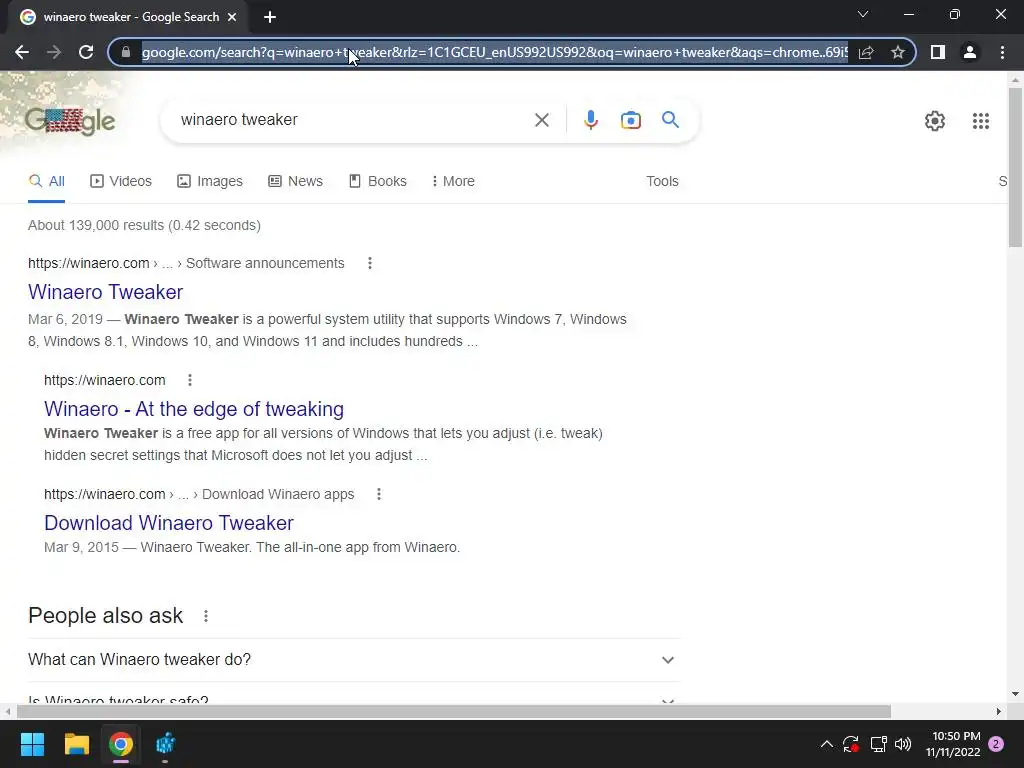This screenshot has width=1024, height=768.
Task: Click the horizontal scrollbar thumb
Action: tap(454, 711)
